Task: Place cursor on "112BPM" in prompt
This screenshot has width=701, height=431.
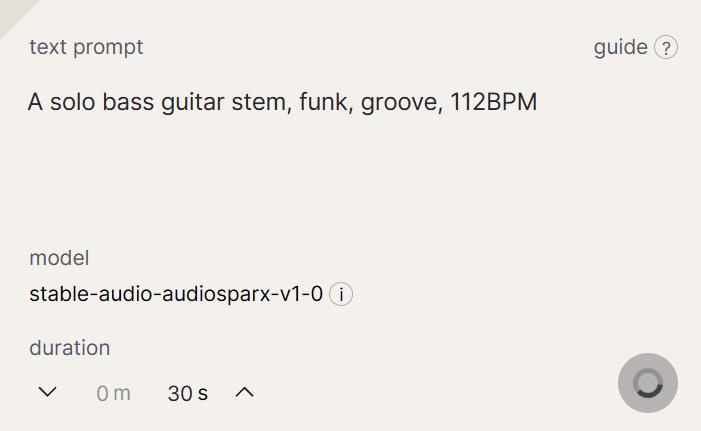Action: (494, 102)
